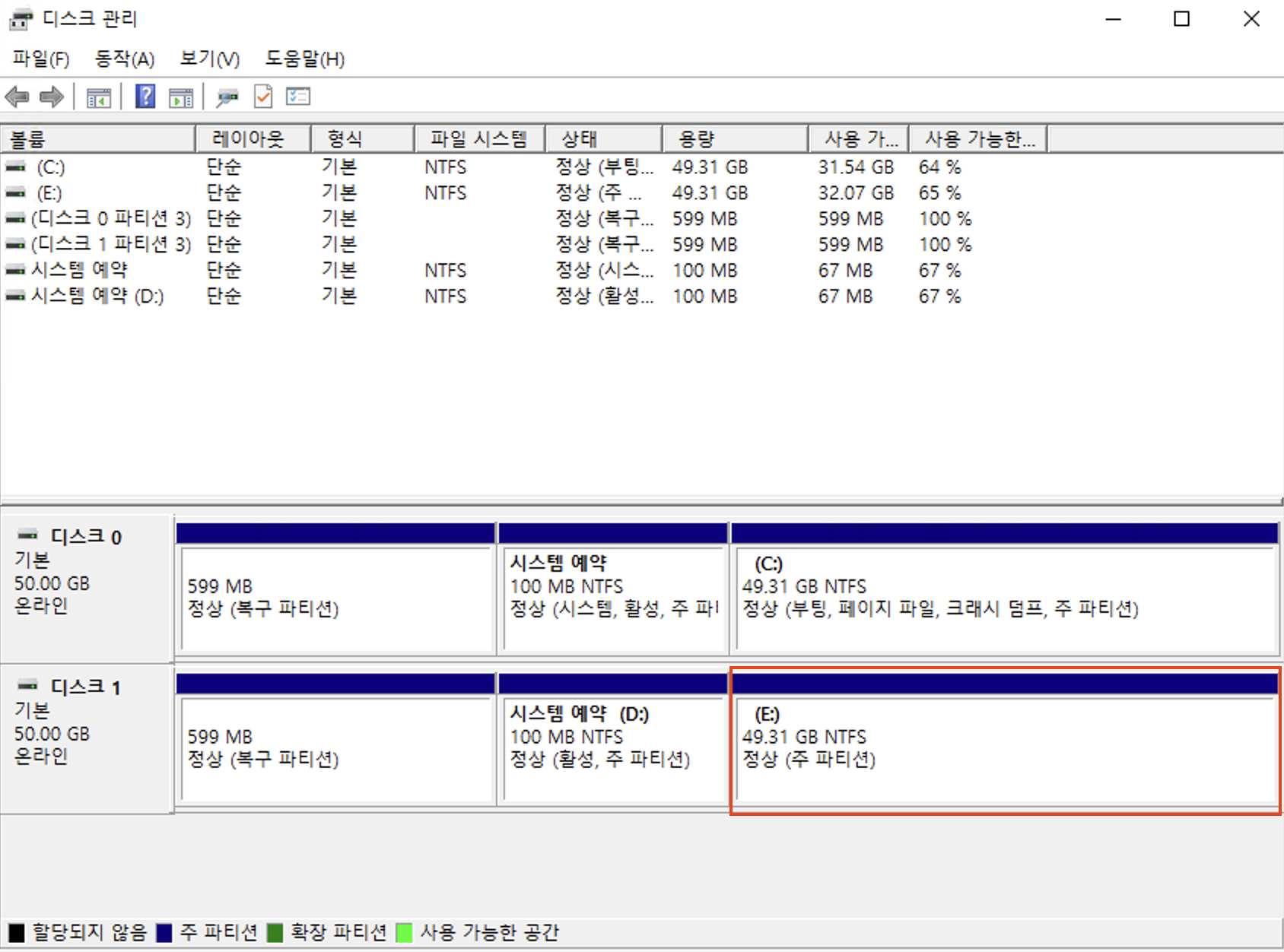Sort by the 용량 column header
Image resolution: width=1284 pixels, height=952 pixels.
point(736,139)
